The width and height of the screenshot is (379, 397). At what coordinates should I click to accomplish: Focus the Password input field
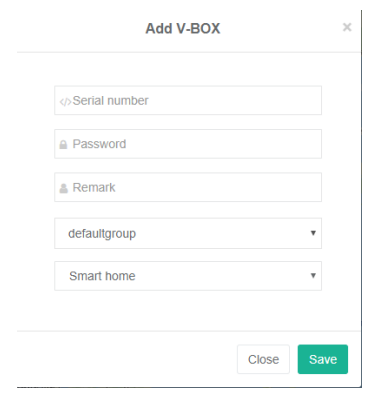coord(188,144)
